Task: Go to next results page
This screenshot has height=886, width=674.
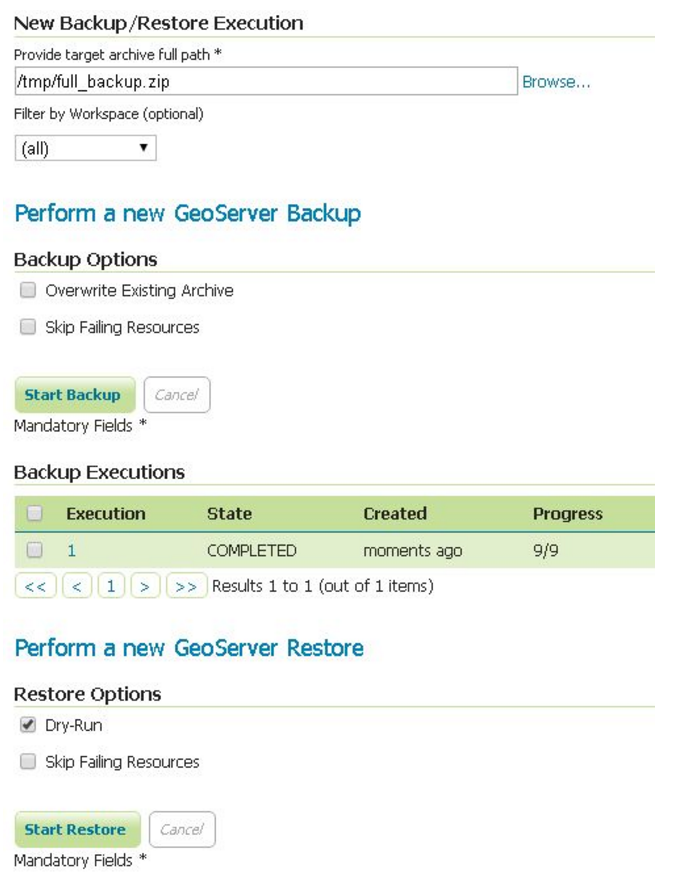Action: click(145, 587)
